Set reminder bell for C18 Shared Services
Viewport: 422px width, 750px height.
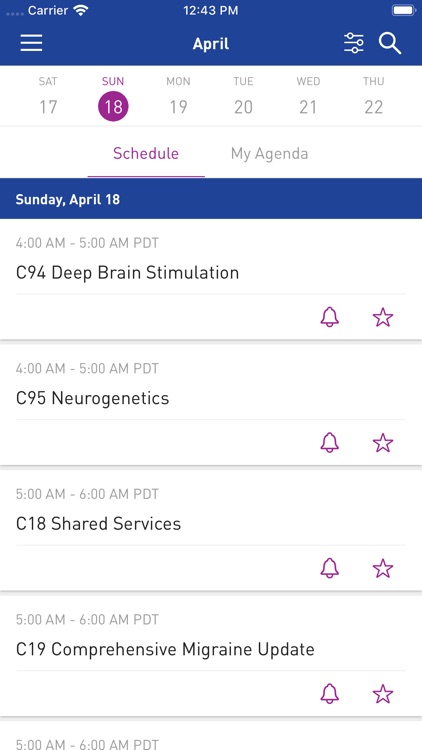coord(330,568)
